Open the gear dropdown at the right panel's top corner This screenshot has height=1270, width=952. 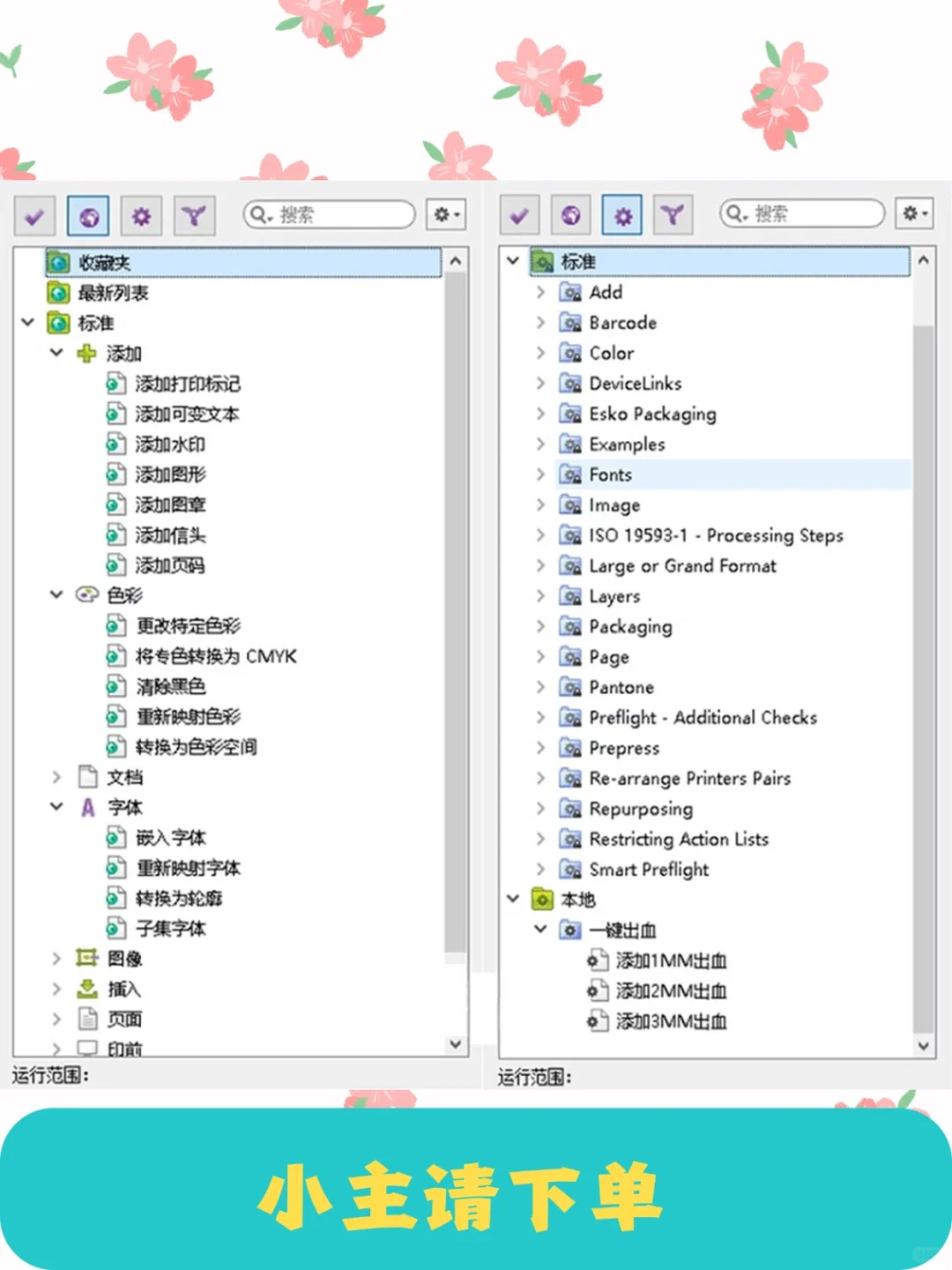914,213
